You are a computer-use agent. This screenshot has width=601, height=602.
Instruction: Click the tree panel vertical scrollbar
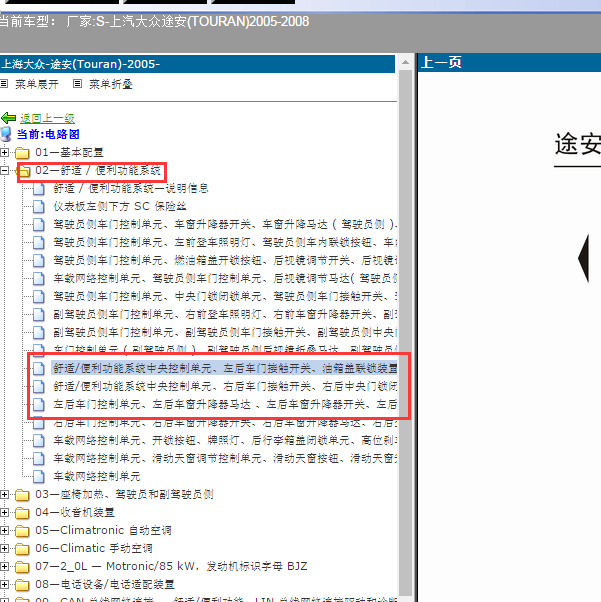tap(405, 332)
